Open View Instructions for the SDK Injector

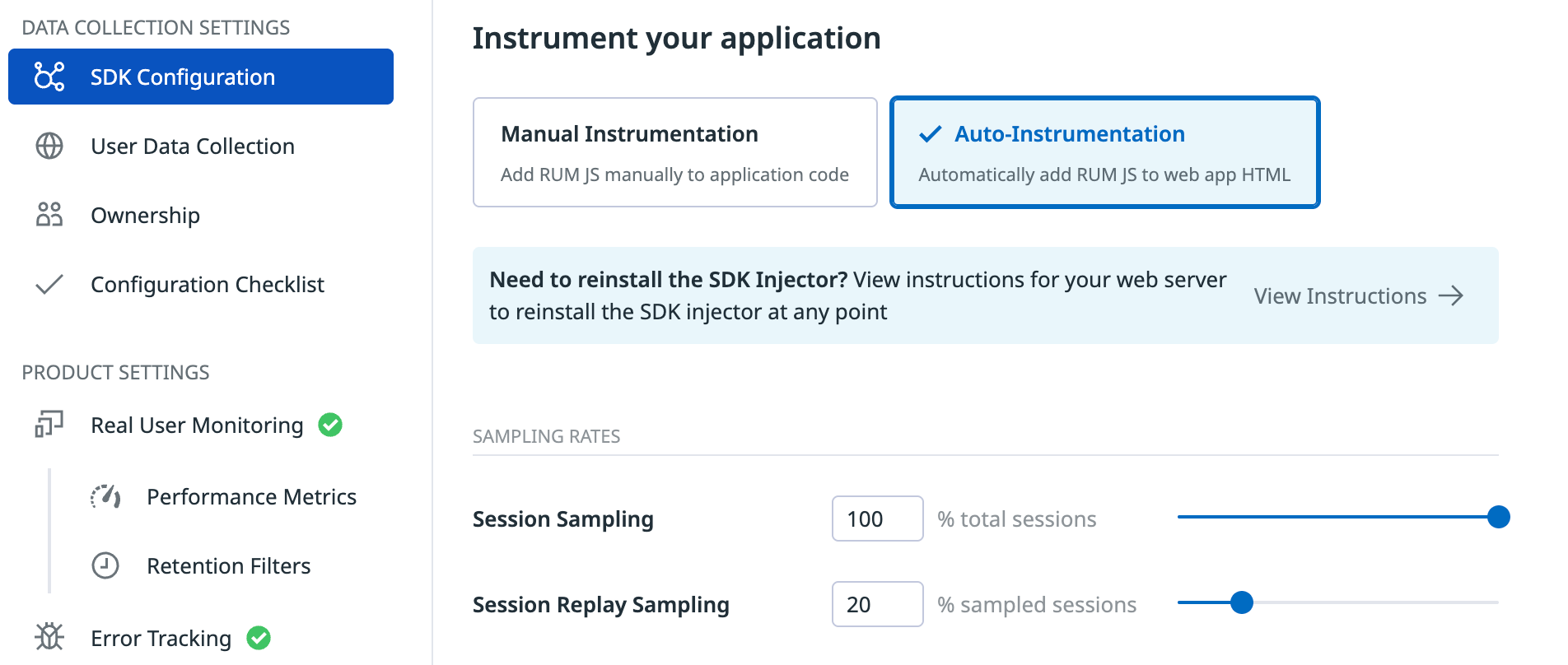[1358, 296]
